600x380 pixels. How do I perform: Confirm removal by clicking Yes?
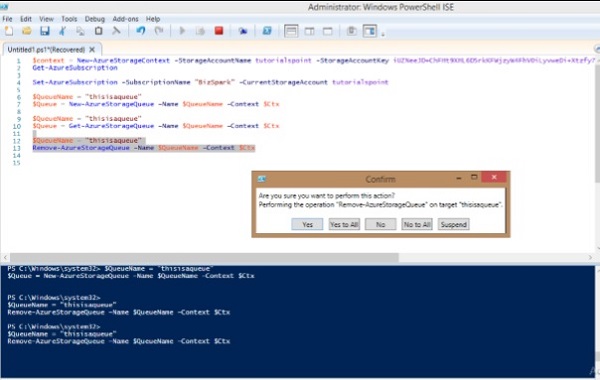[x=307, y=224]
